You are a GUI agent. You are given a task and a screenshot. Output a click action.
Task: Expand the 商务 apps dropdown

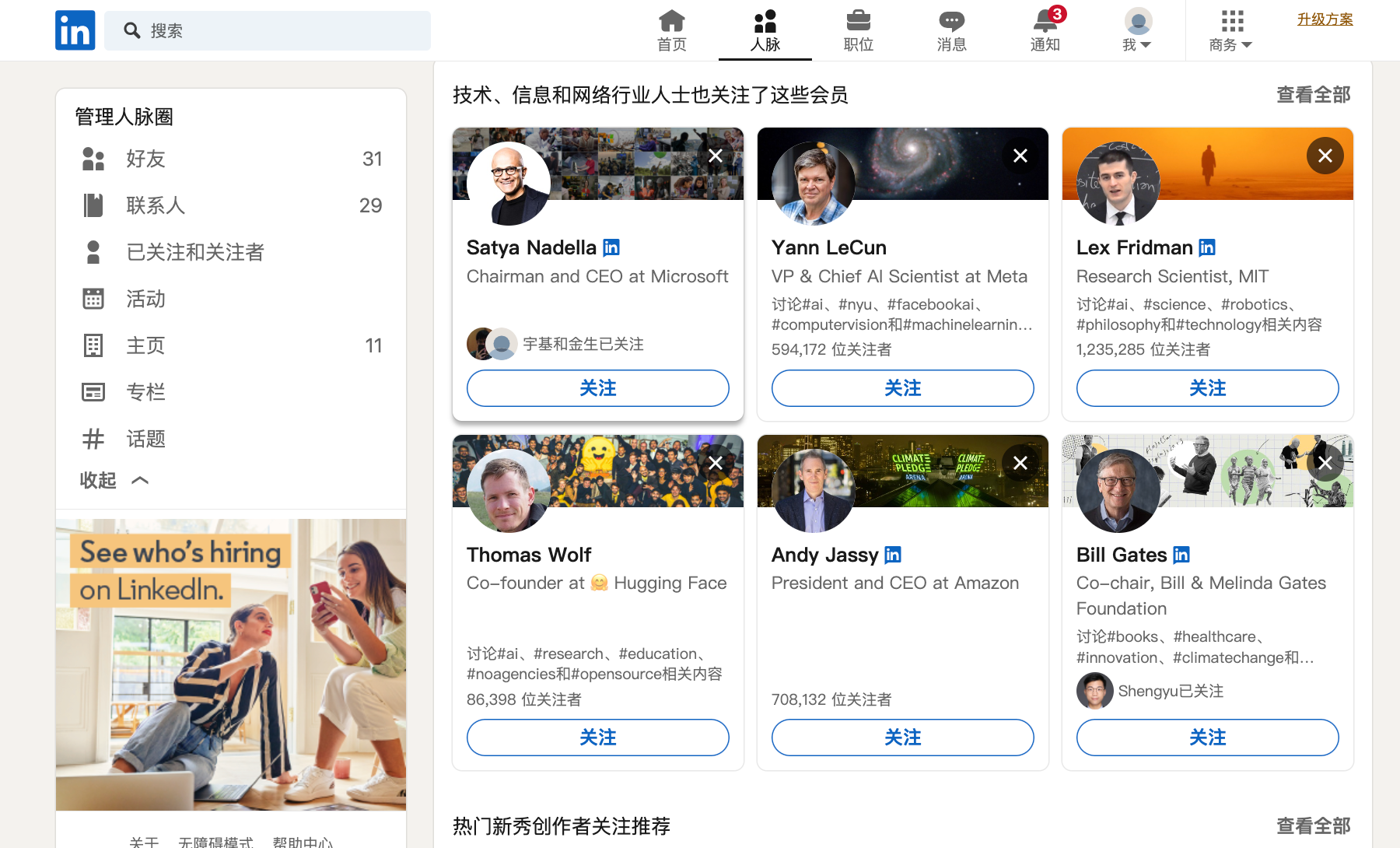point(1231,30)
